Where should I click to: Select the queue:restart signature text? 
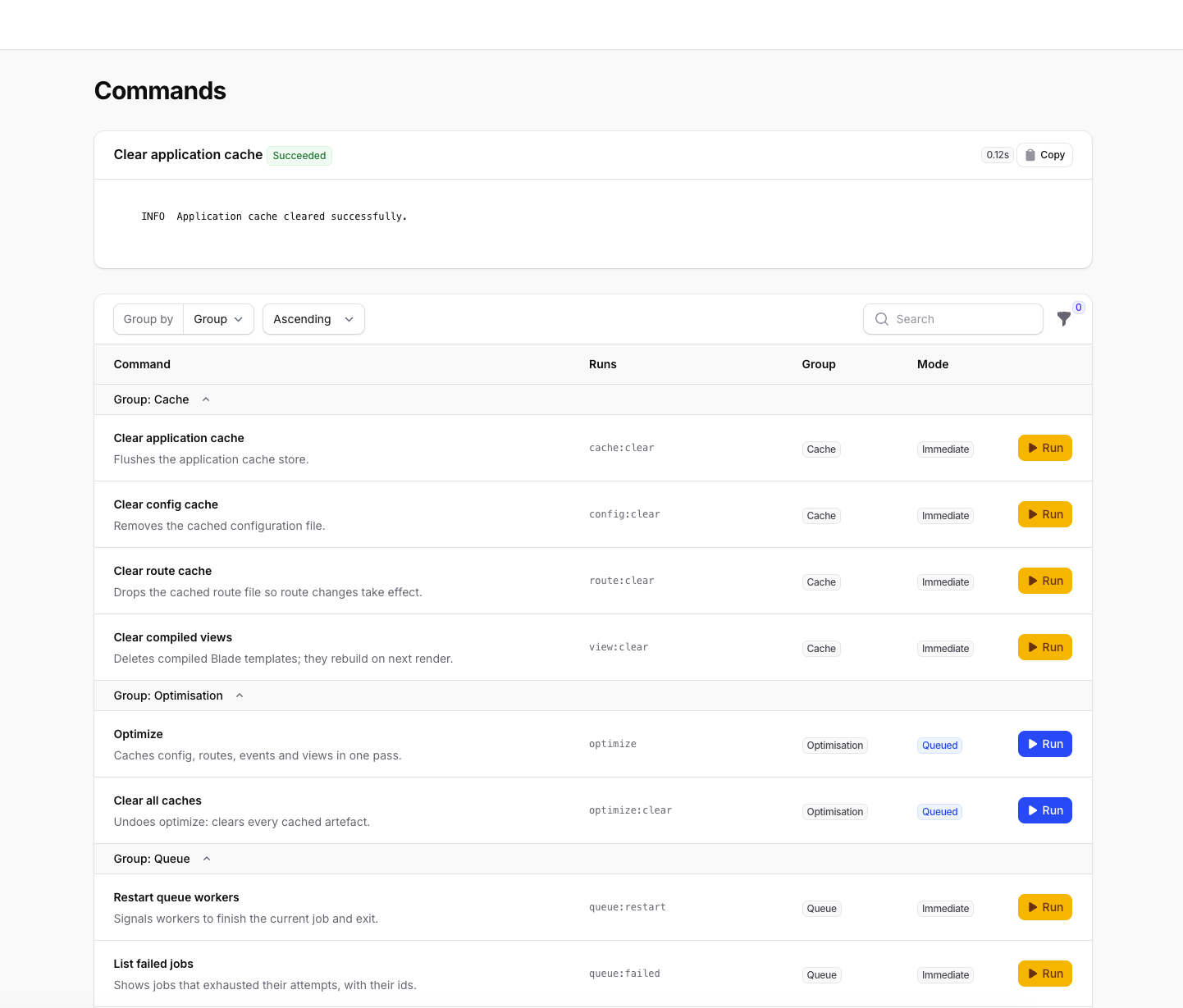628,907
